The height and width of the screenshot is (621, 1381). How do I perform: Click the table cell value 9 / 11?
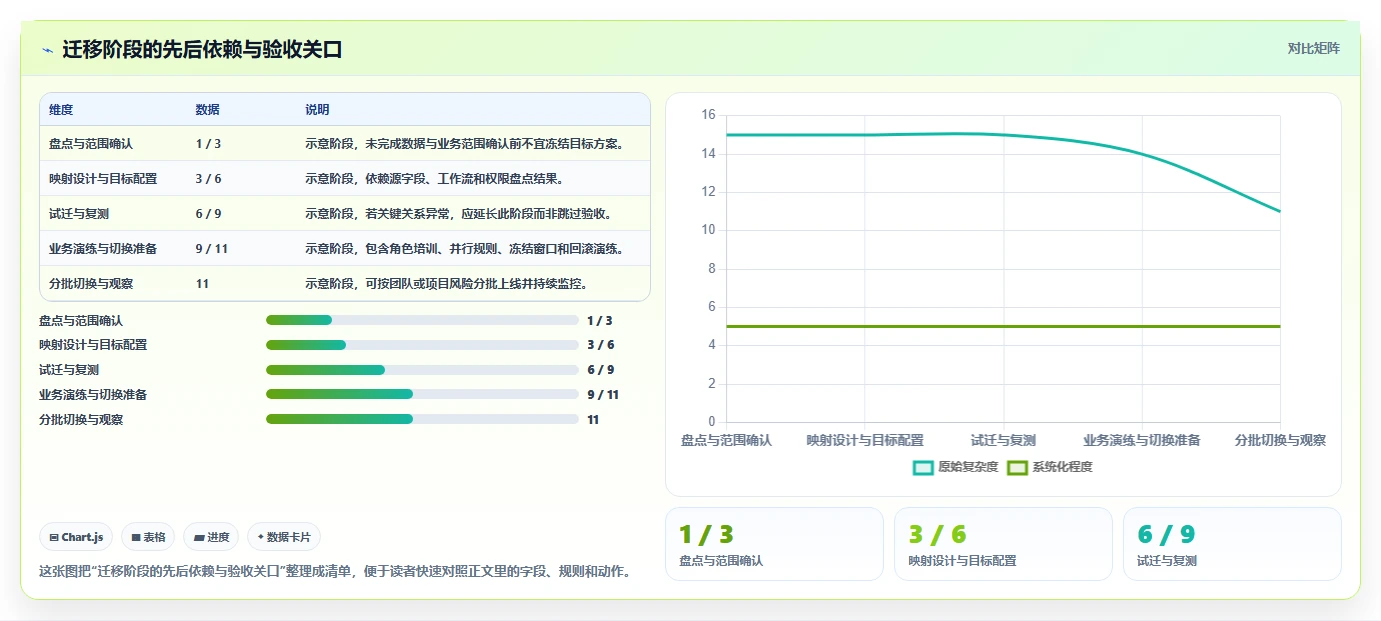tap(212, 249)
